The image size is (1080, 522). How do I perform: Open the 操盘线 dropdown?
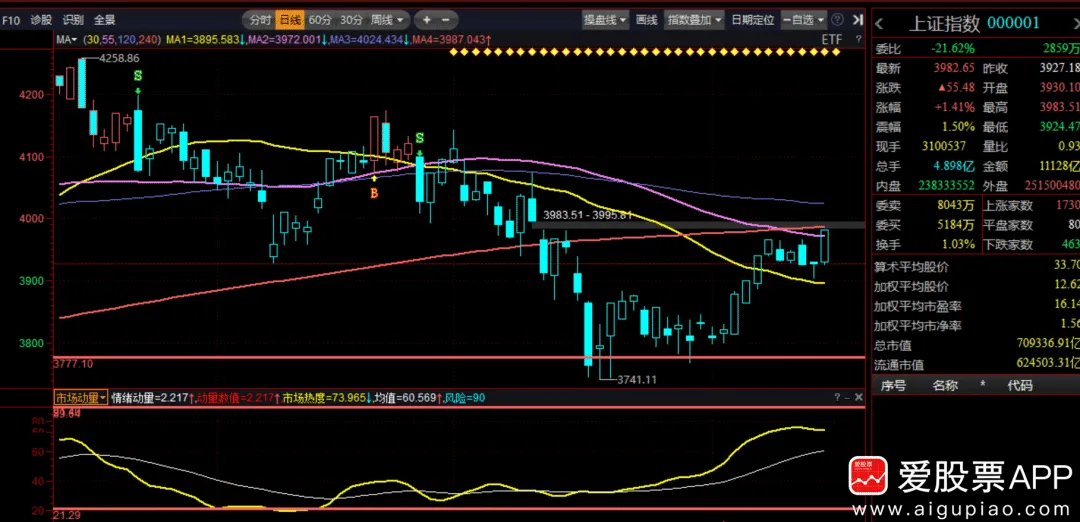pyautogui.click(x=605, y=20)
